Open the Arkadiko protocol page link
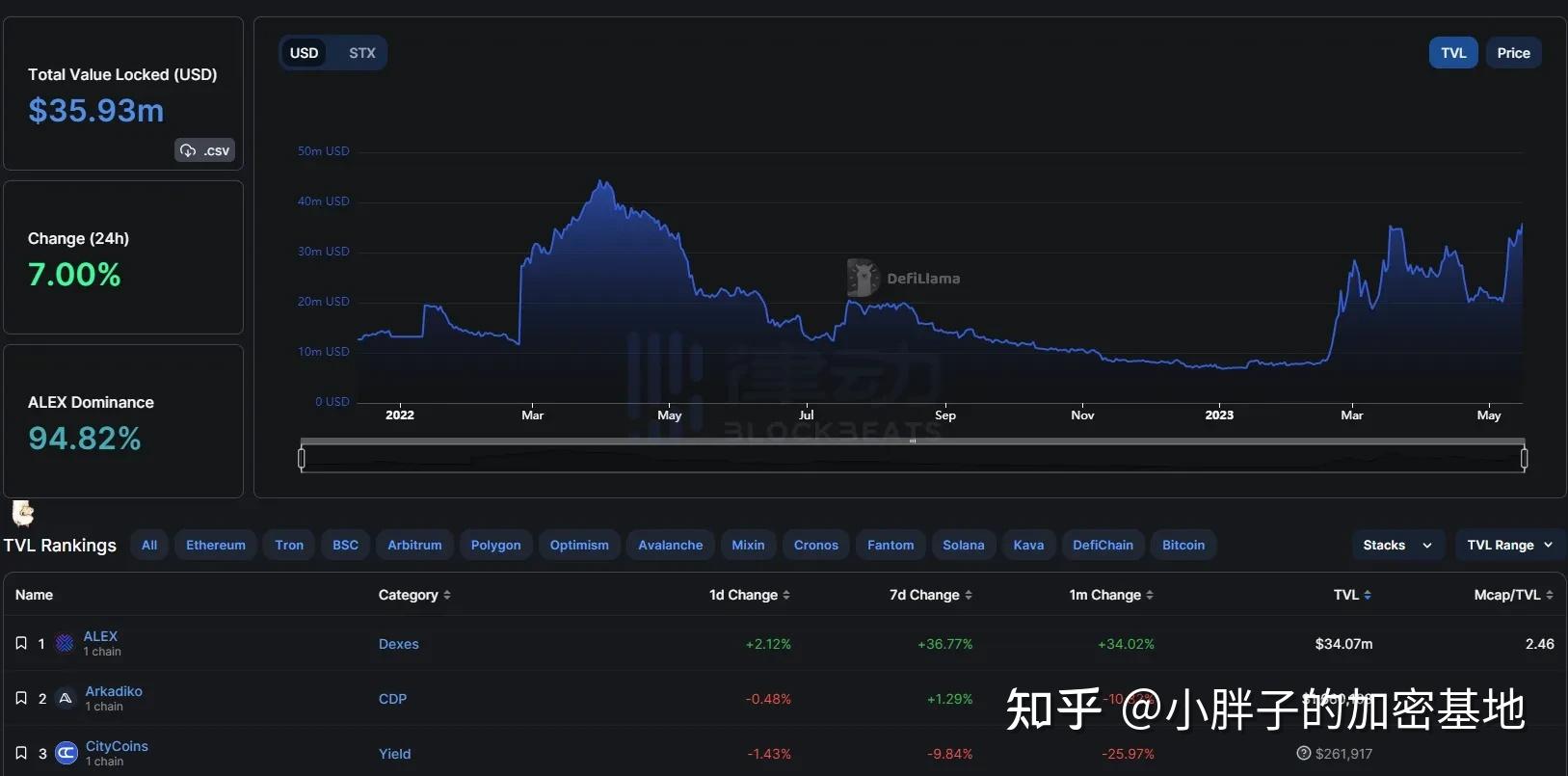Viewport: 1568px width, 776px height. pyautogui.click(x=114, y=691)
